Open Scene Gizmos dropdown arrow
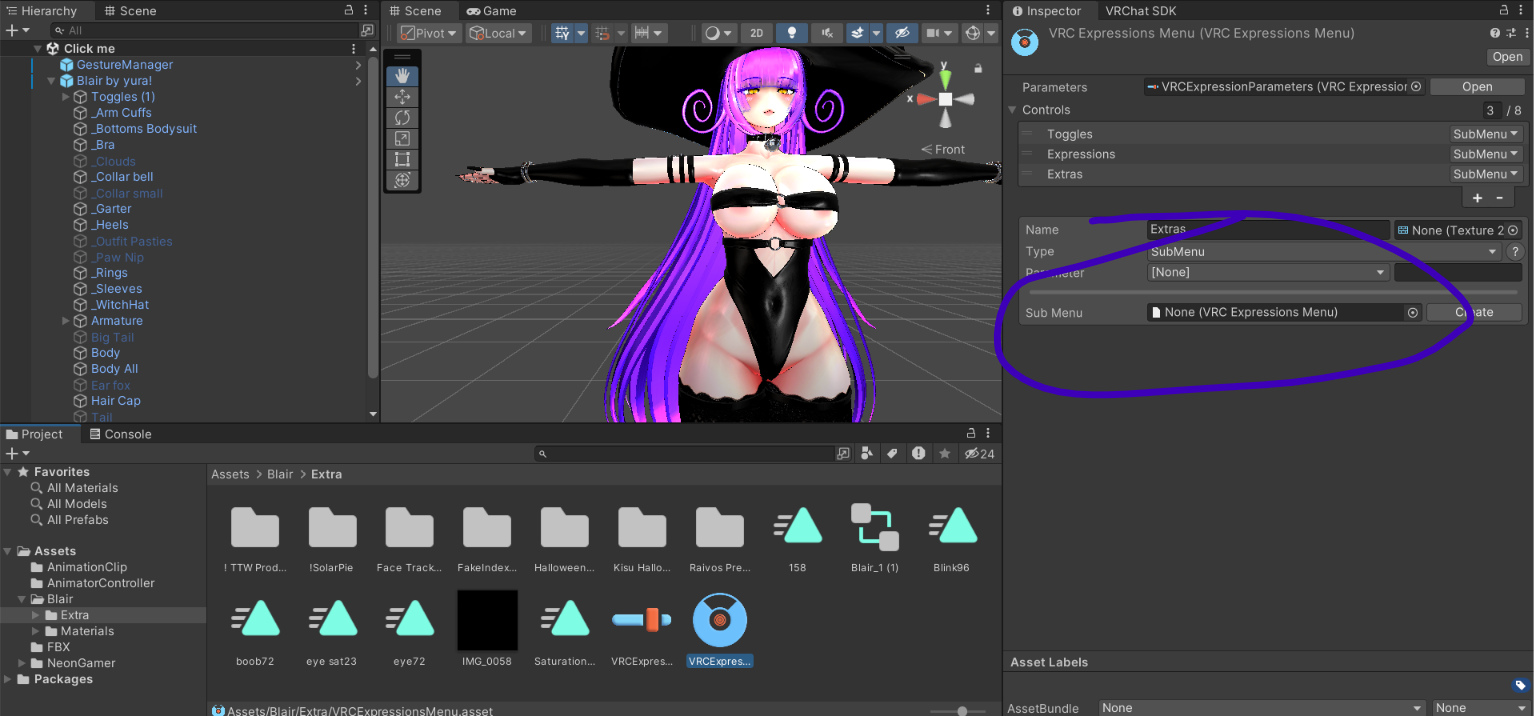 [x=991, y=33]
